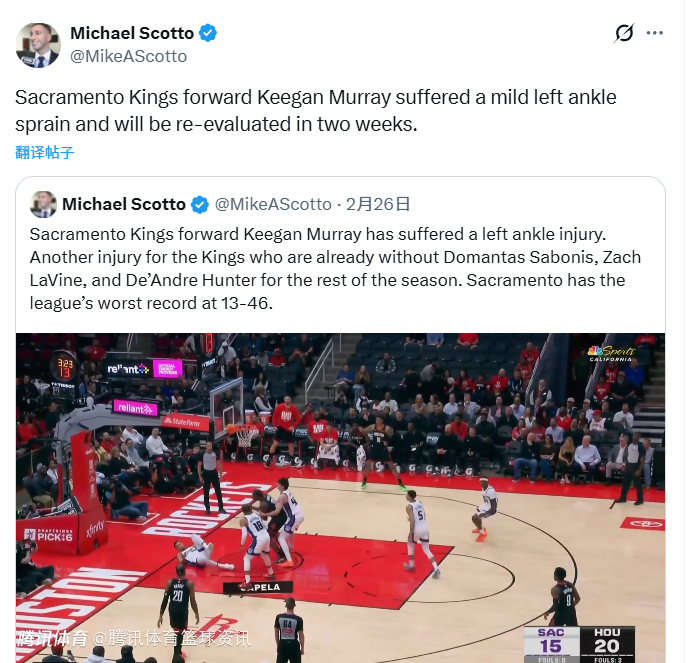
Task: Click the small avatar in the quoted tweet
Action: pos(43,204)
